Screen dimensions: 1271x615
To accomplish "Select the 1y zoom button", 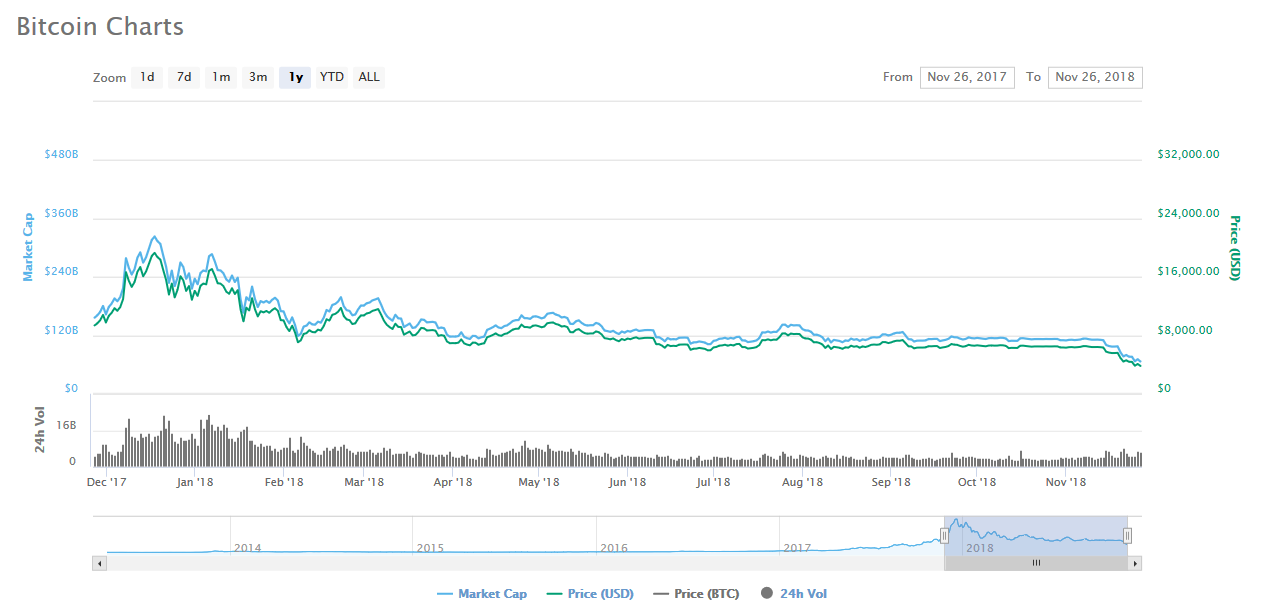I will (295, 77).
